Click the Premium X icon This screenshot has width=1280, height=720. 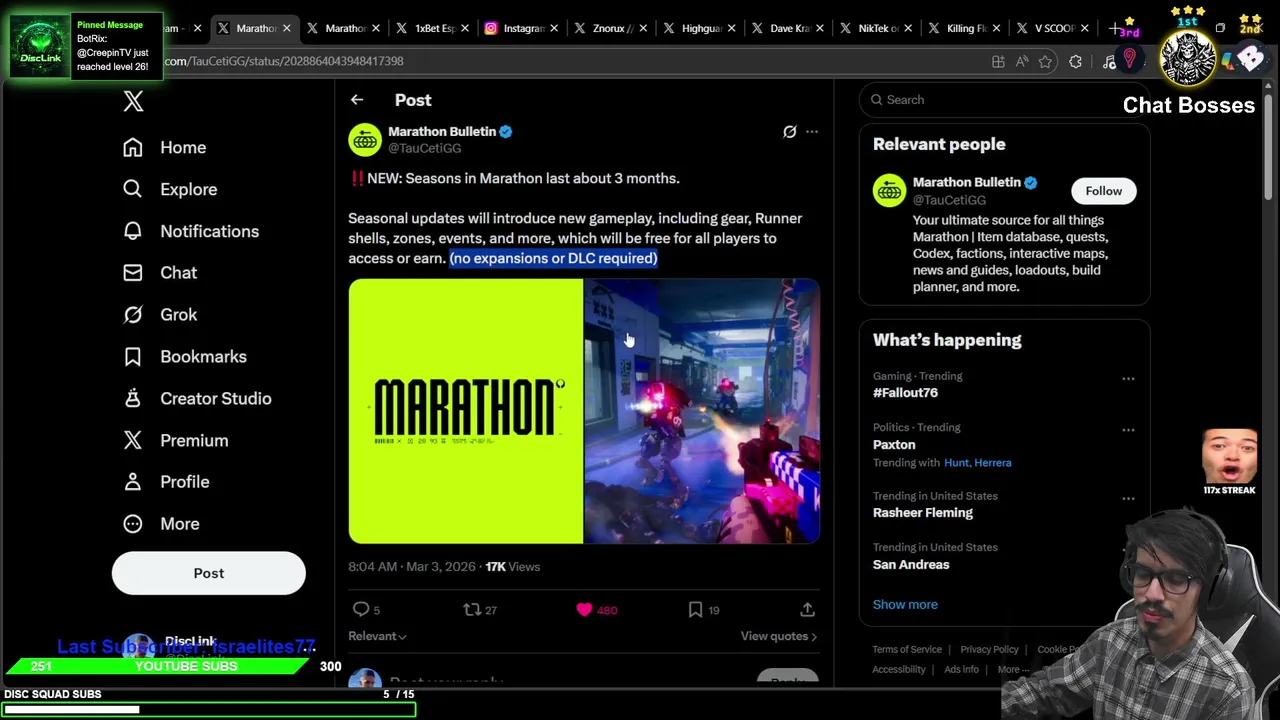pyautogui.click(x=132, y=440)
